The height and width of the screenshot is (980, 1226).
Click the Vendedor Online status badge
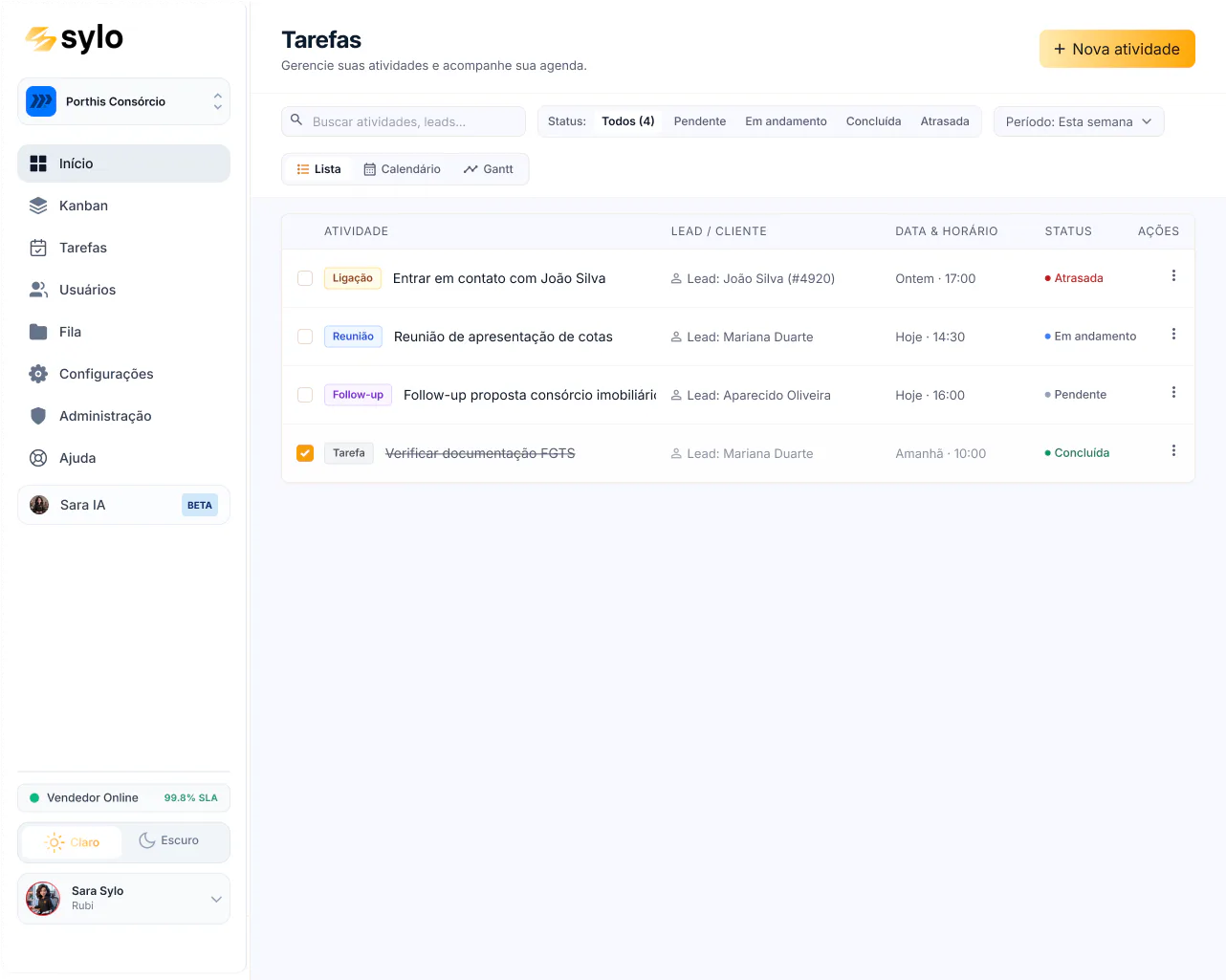123,797
